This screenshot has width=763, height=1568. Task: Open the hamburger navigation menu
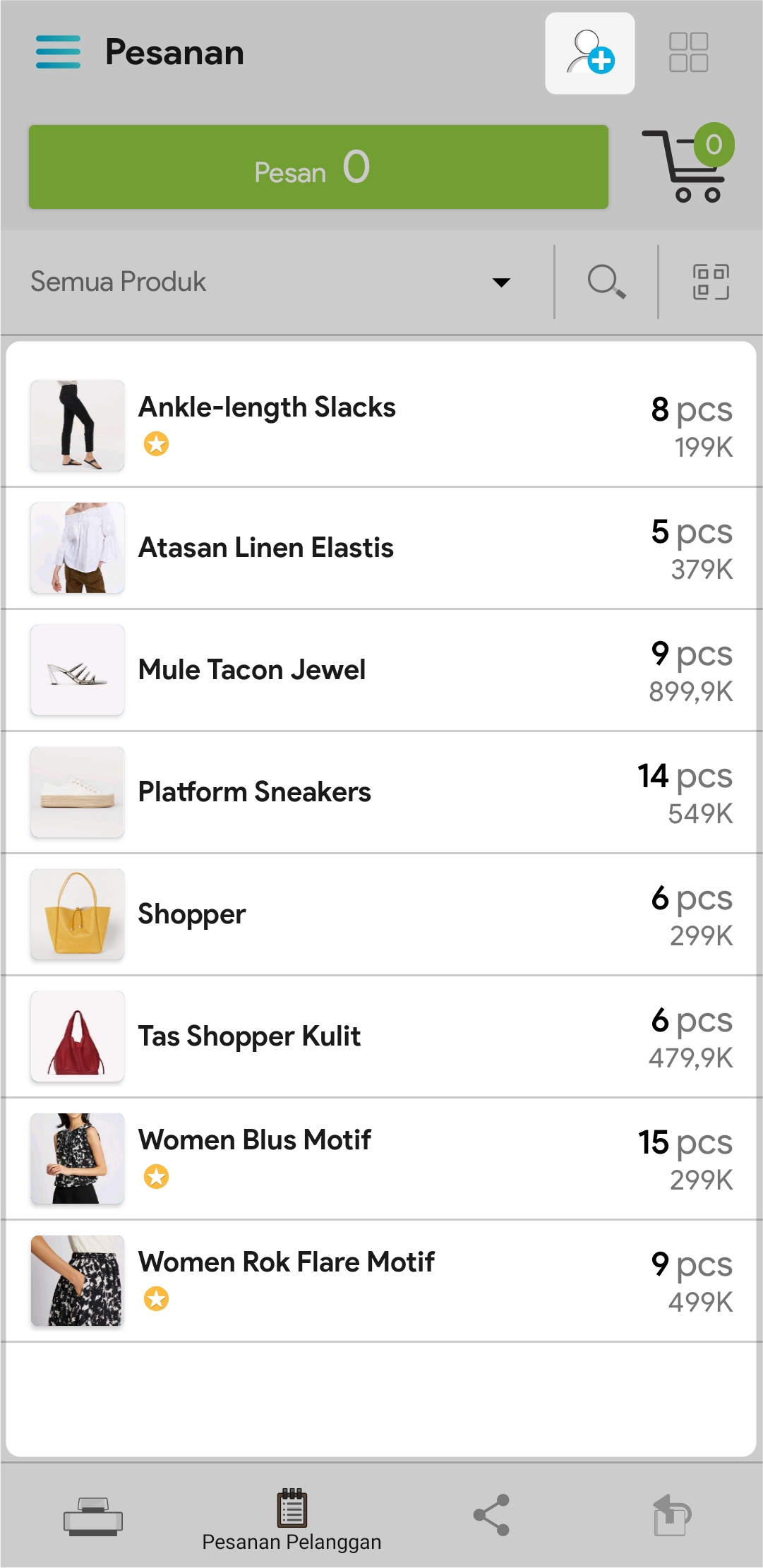(x=58, y=52)
